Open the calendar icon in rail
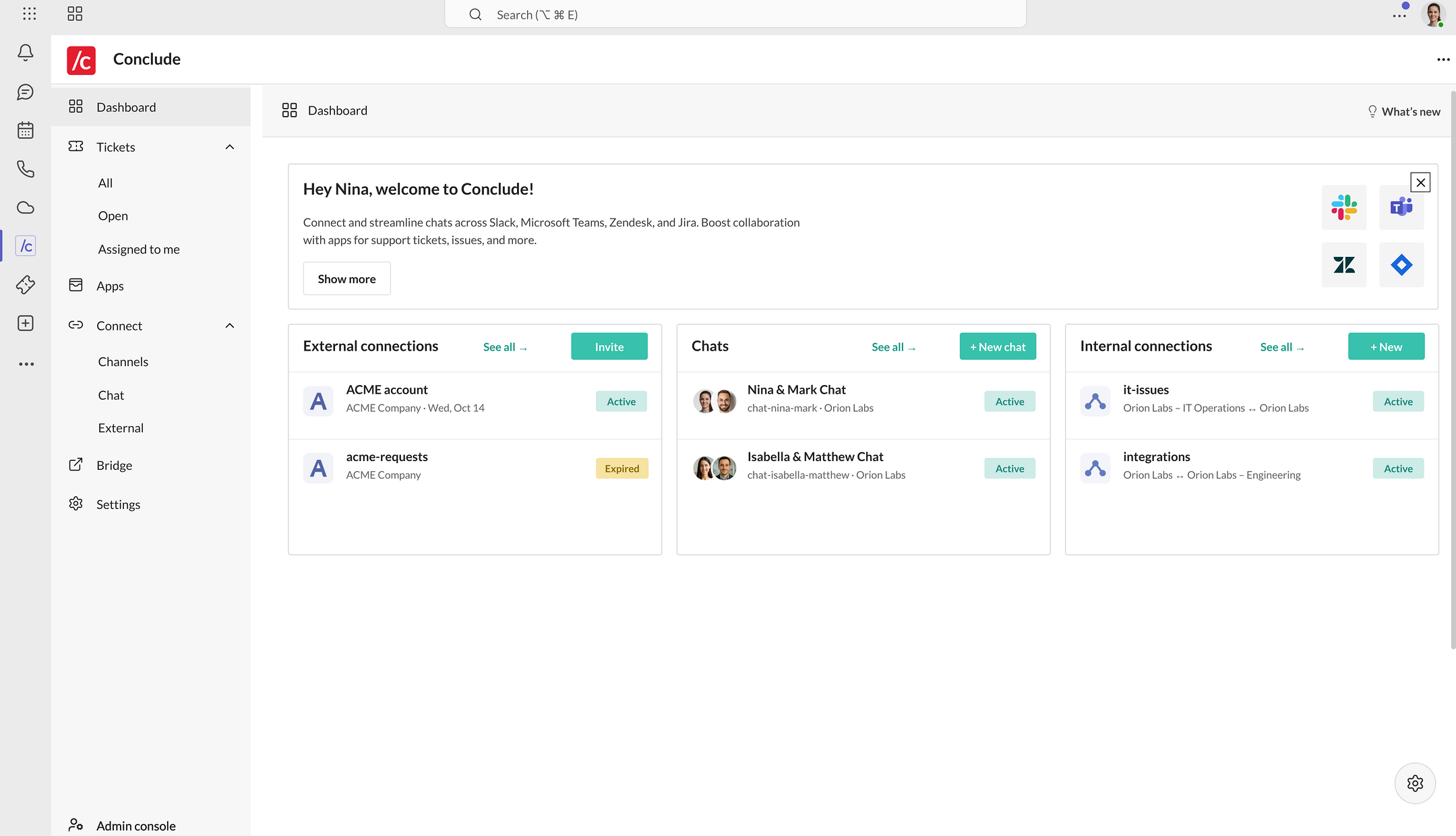This screenshot has width=1456, height=836. tap(26, 130)
